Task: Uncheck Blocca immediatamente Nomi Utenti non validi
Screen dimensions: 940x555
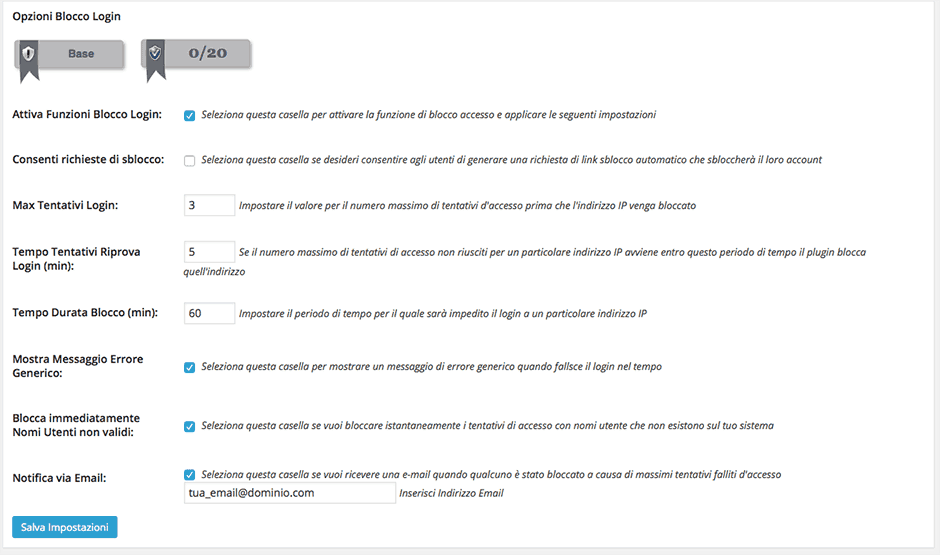Action: click(x=190, y=426)
